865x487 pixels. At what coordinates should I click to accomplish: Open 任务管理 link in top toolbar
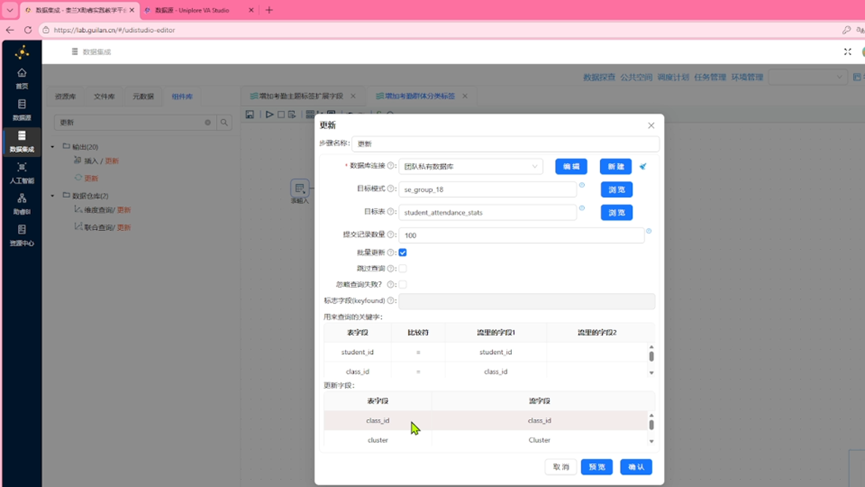[x=710, y=77]
